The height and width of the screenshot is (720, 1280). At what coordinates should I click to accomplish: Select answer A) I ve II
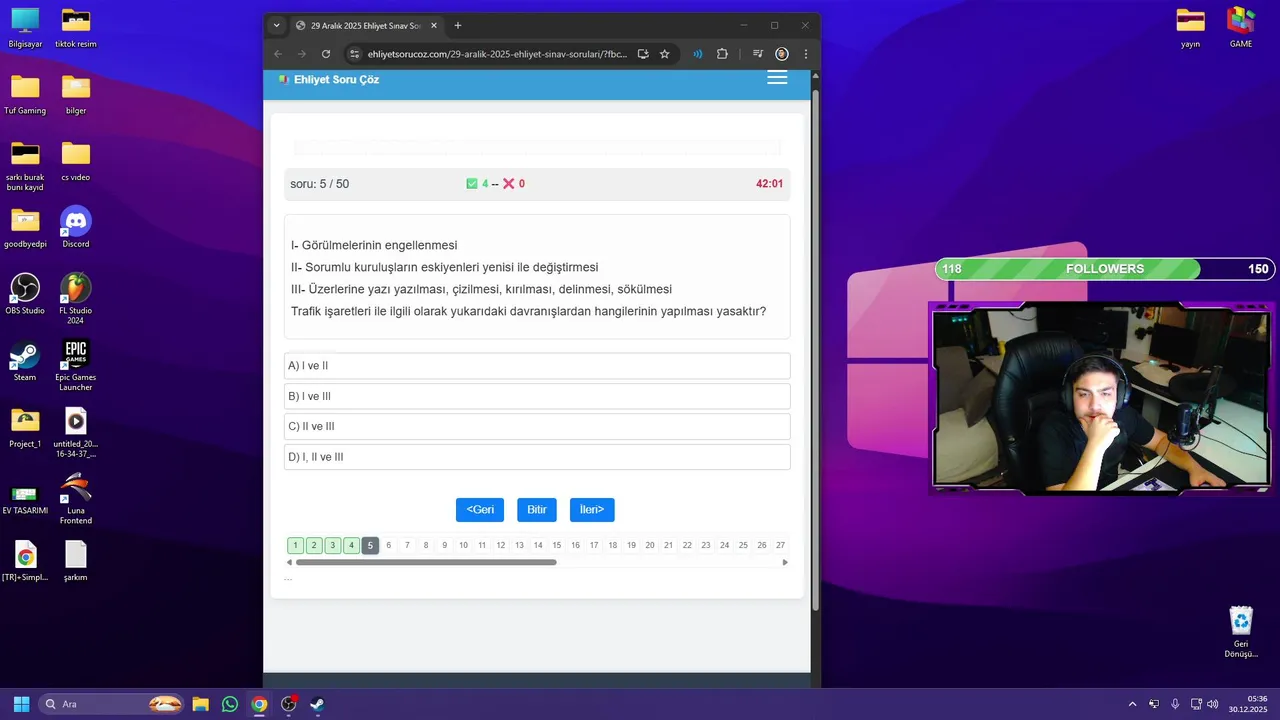click(537, 366)
